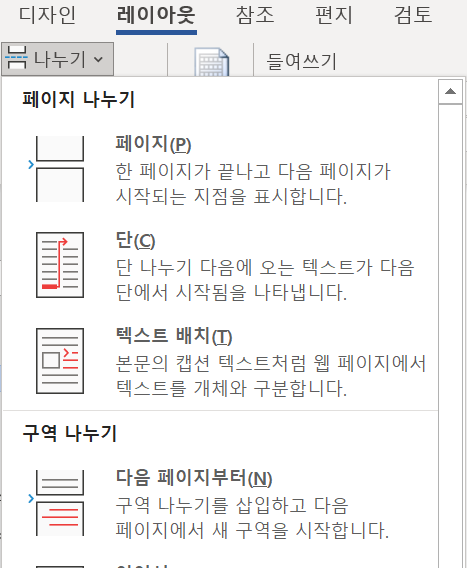Insert a 단(C) column break

(135, 240)
